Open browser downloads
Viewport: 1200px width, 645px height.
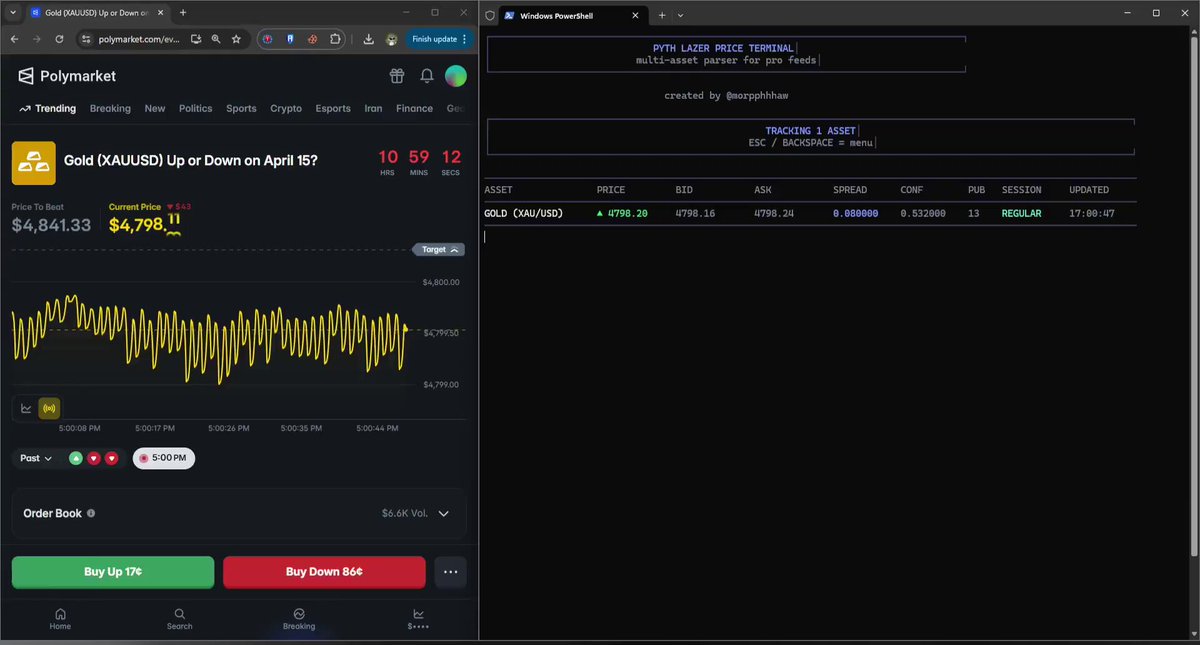click(x=368, y=39)
